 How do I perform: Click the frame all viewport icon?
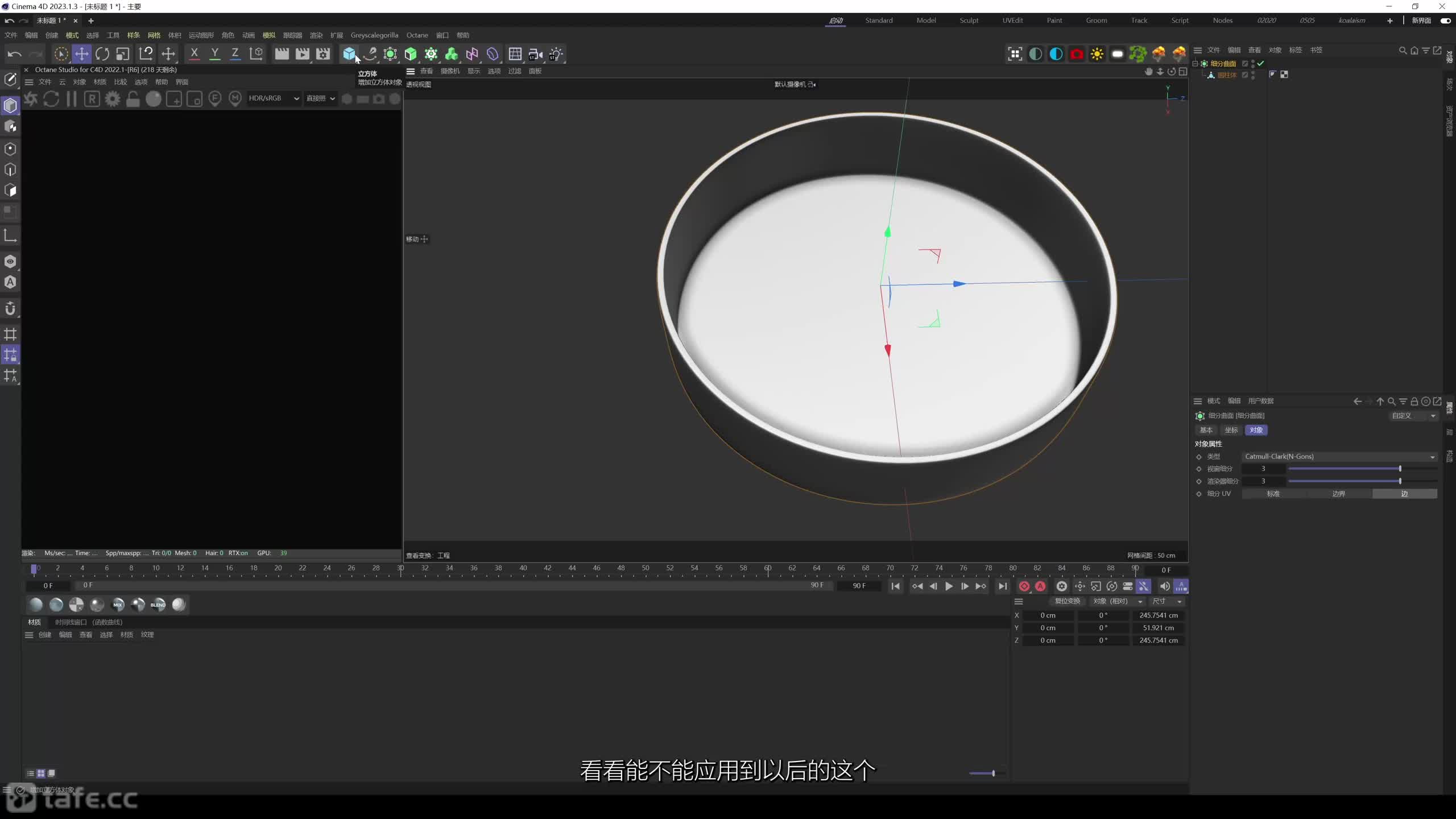click(x=1015, y=54)
